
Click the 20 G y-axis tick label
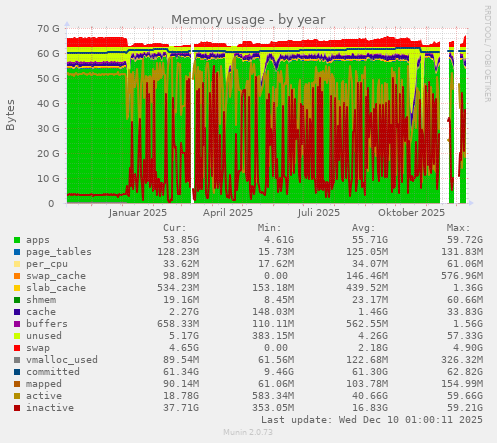(48, 154)
